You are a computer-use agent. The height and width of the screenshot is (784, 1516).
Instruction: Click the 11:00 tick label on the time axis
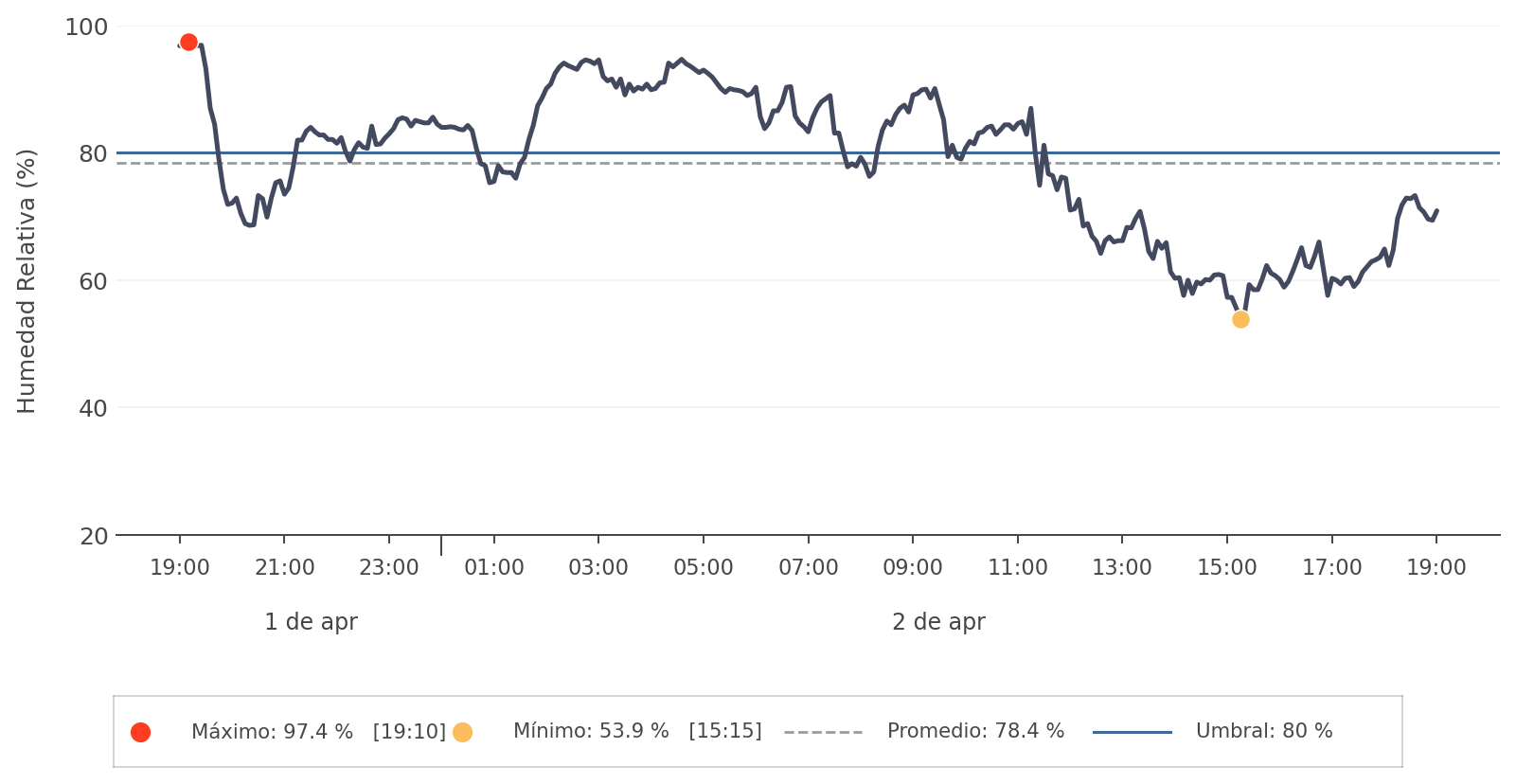coord(1017,568)
